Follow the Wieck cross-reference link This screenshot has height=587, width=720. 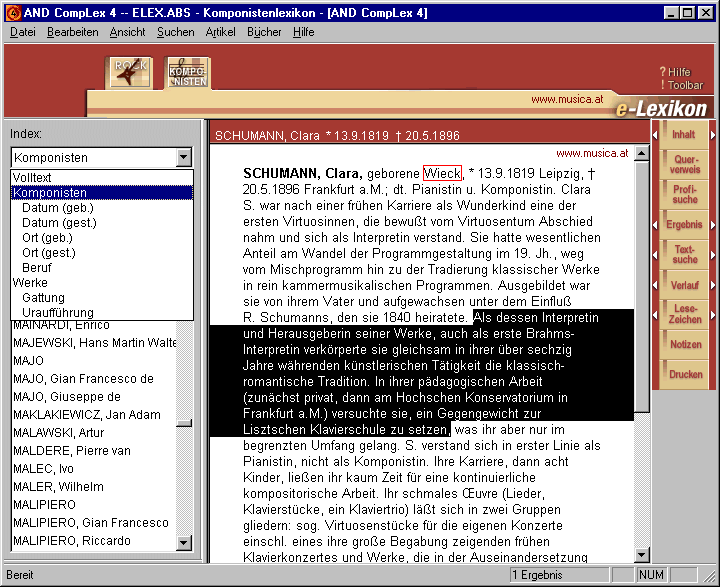(442, 173)
